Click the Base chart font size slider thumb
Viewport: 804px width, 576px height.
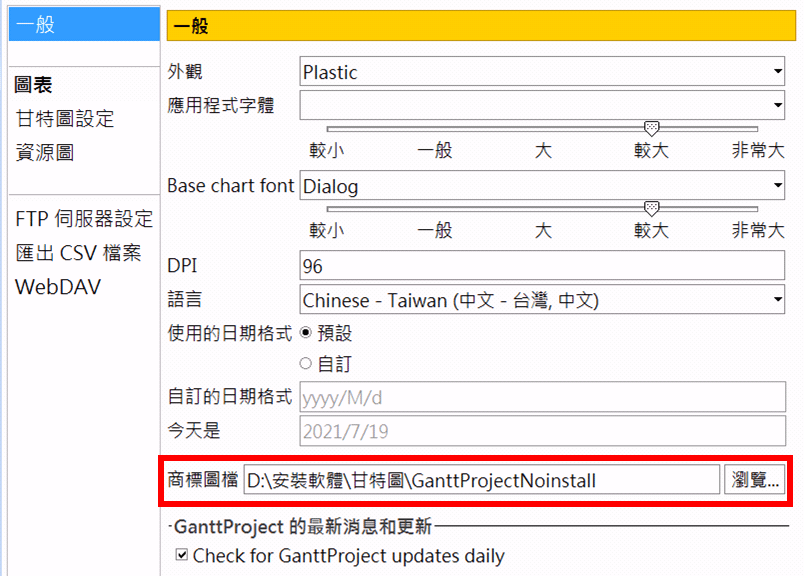(651, 208)
